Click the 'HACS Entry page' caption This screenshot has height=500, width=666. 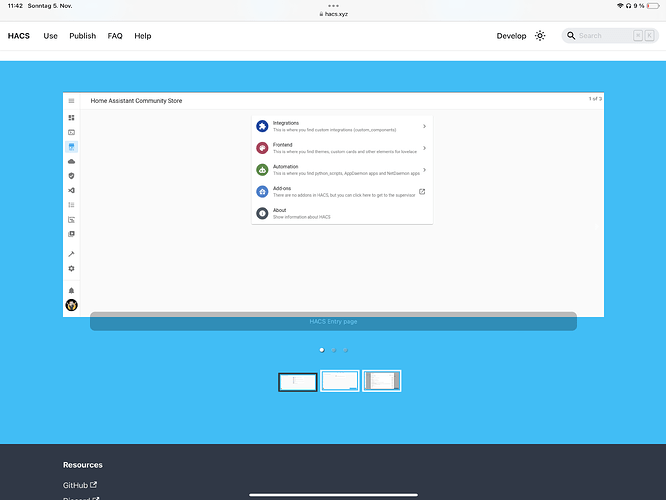tap(333, 322)
